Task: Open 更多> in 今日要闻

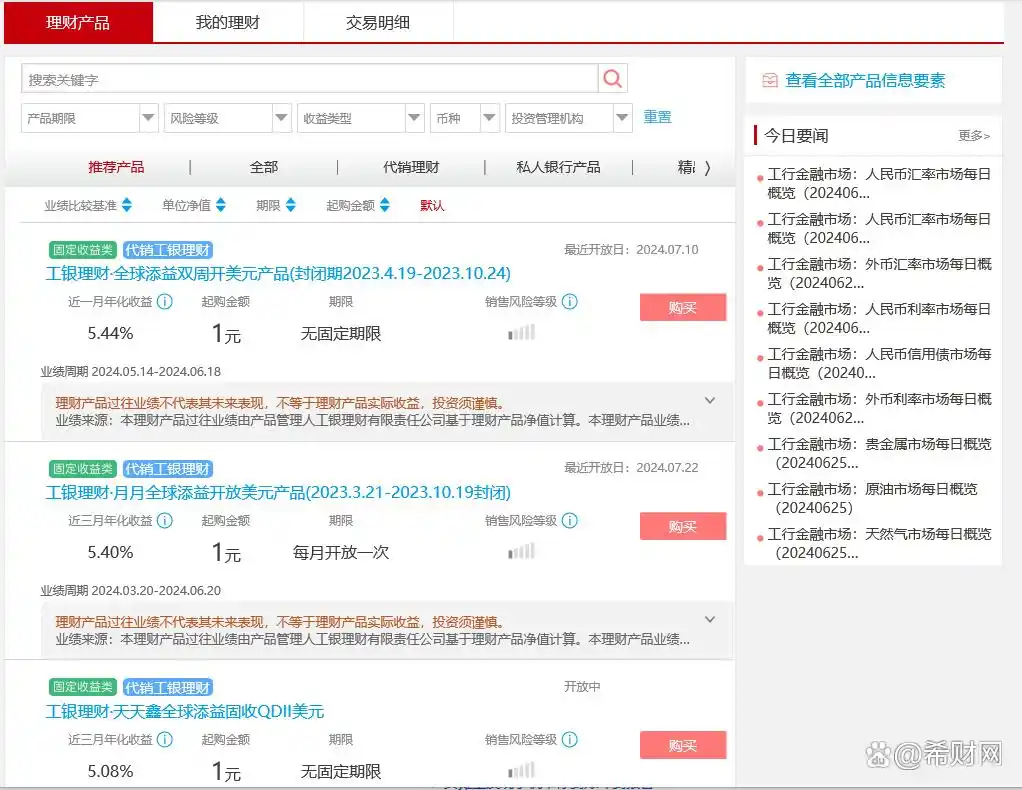Action: pos(973,135)
